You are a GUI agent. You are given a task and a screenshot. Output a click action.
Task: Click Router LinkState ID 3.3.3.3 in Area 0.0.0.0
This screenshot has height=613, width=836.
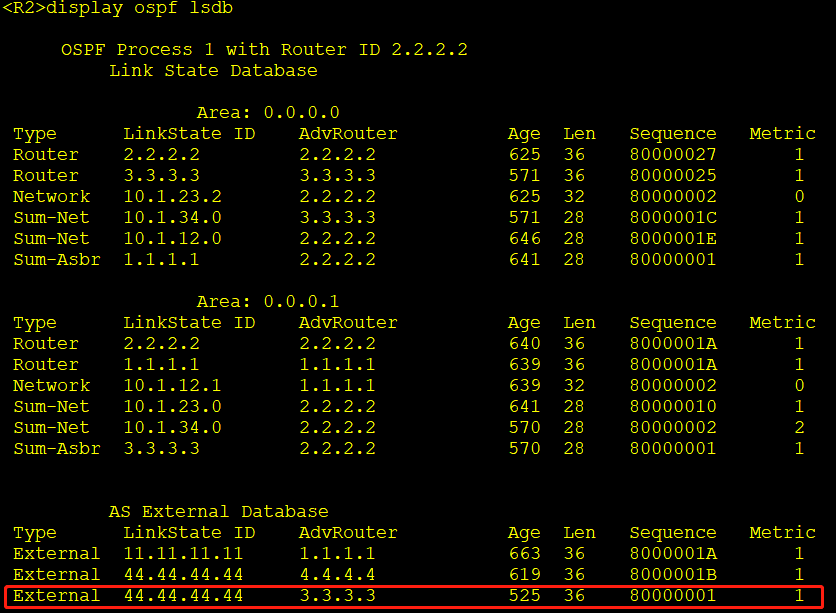pos(162,175)
